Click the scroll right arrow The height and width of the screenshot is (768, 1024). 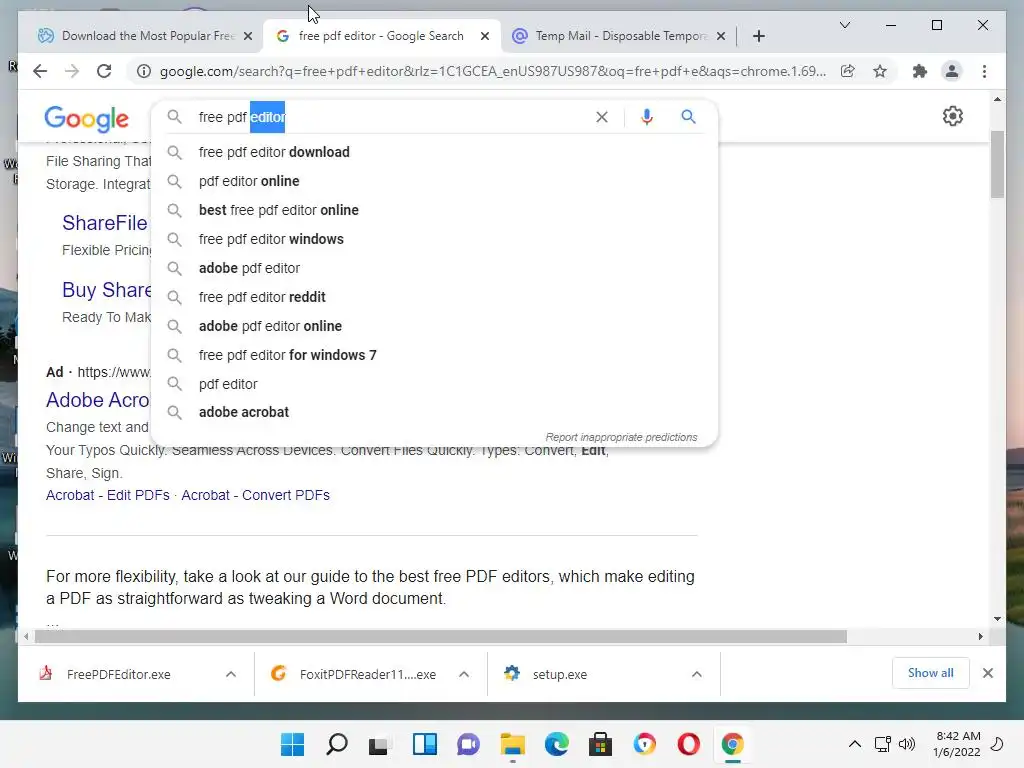tap(980, 636)
